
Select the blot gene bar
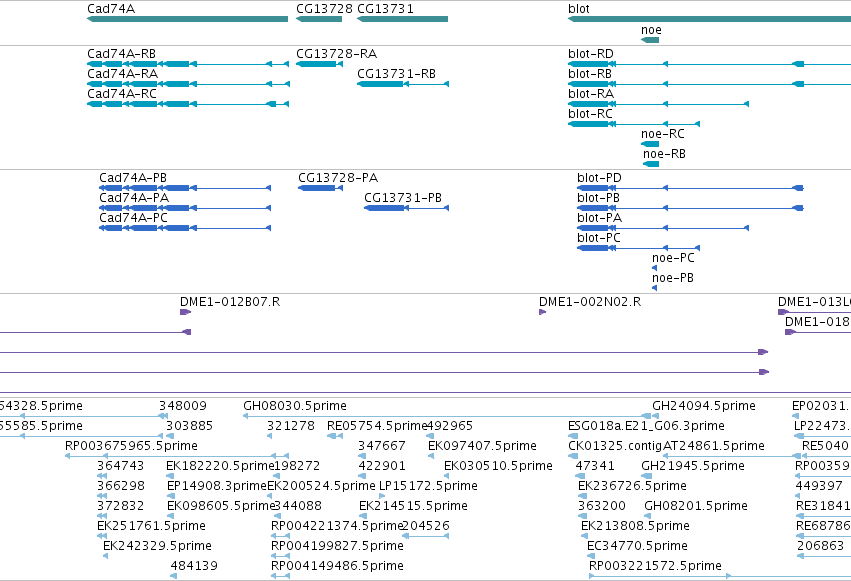[x=709, y=19]
